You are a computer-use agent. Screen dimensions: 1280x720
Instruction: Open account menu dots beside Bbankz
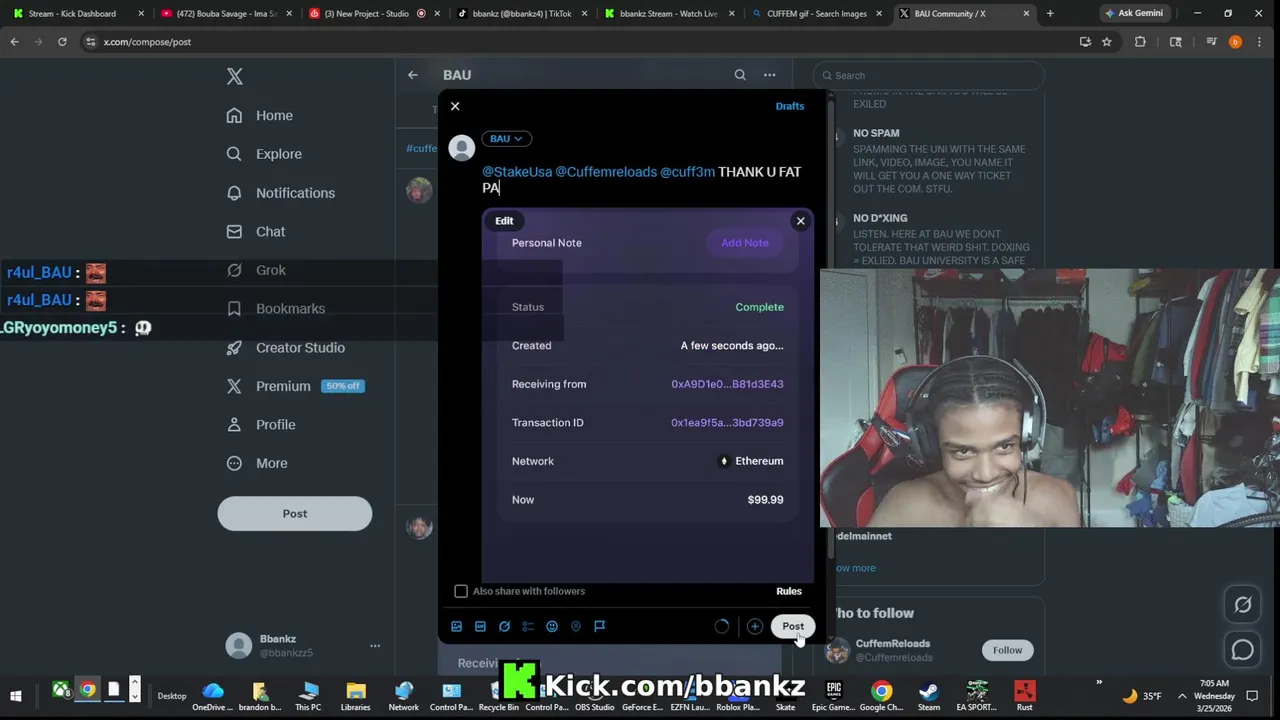pyautogui.click(x=375, y=646)
